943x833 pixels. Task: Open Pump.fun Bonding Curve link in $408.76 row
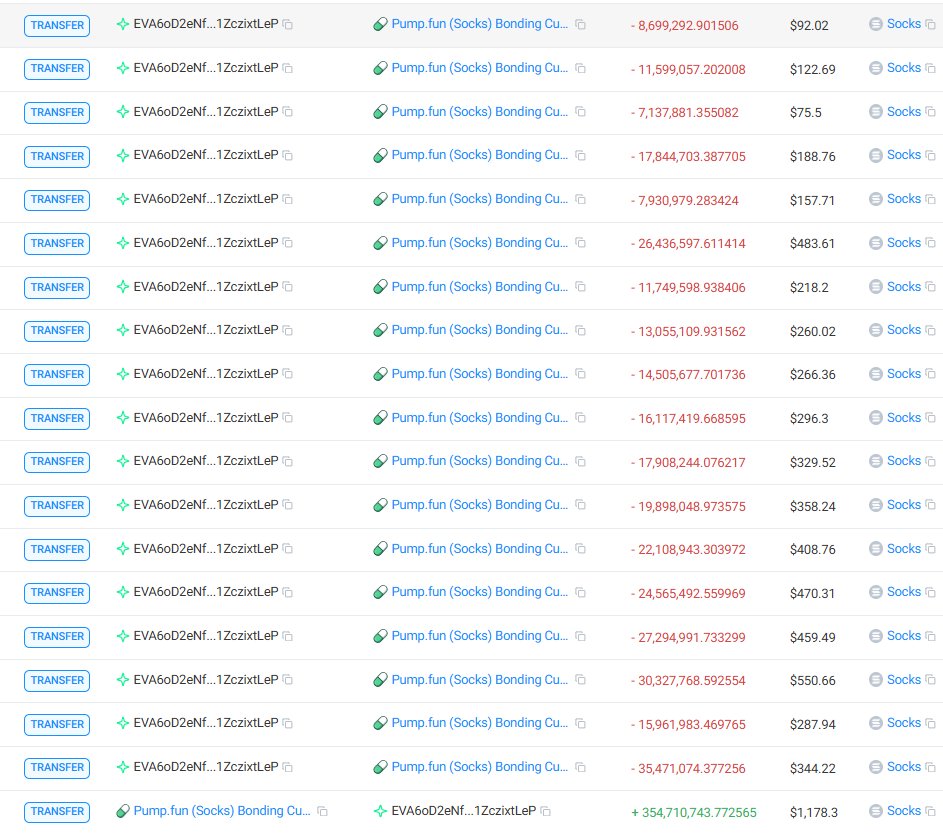(479, 549)
